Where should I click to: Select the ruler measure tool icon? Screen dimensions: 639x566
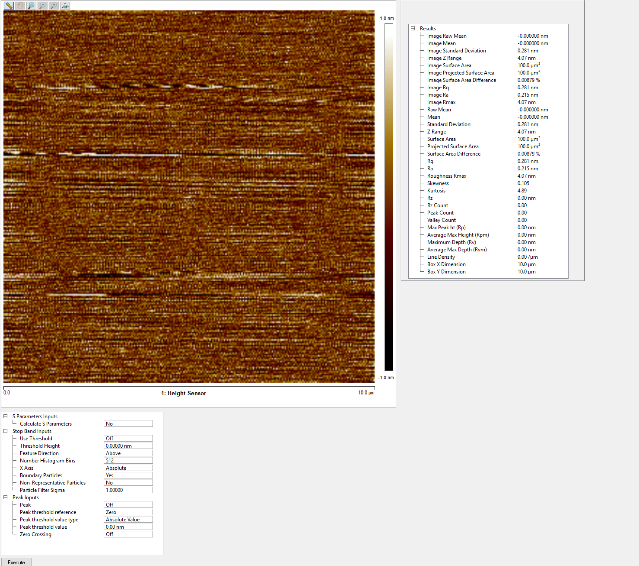pos(9,6)
